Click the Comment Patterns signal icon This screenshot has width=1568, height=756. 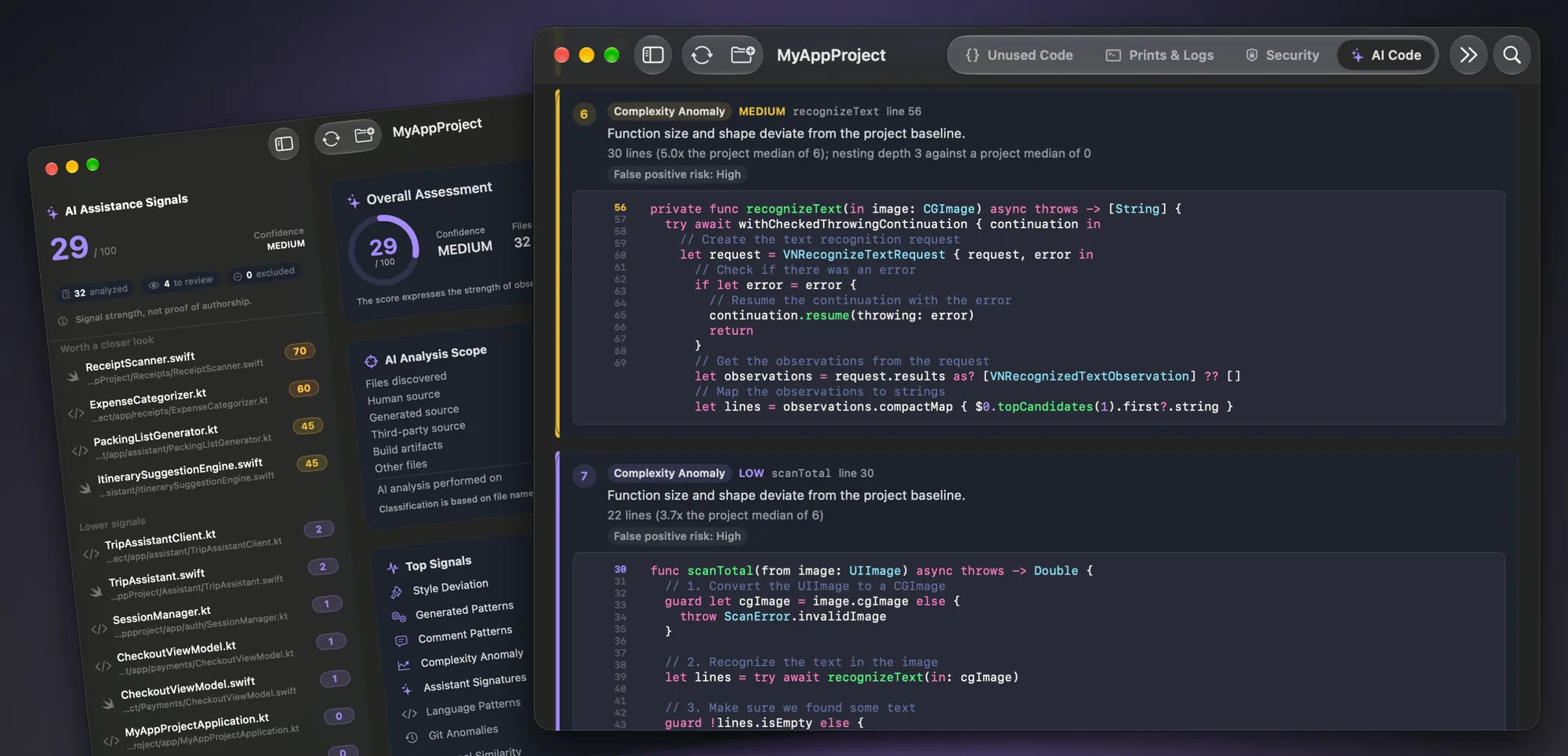[x=401, y=641]
